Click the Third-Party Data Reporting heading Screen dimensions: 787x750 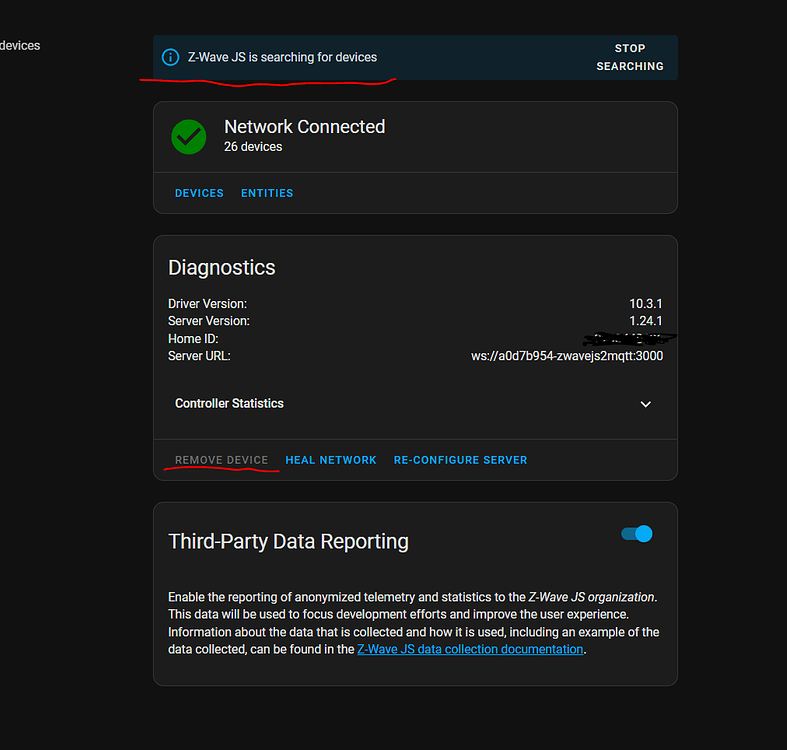(288, 542)
